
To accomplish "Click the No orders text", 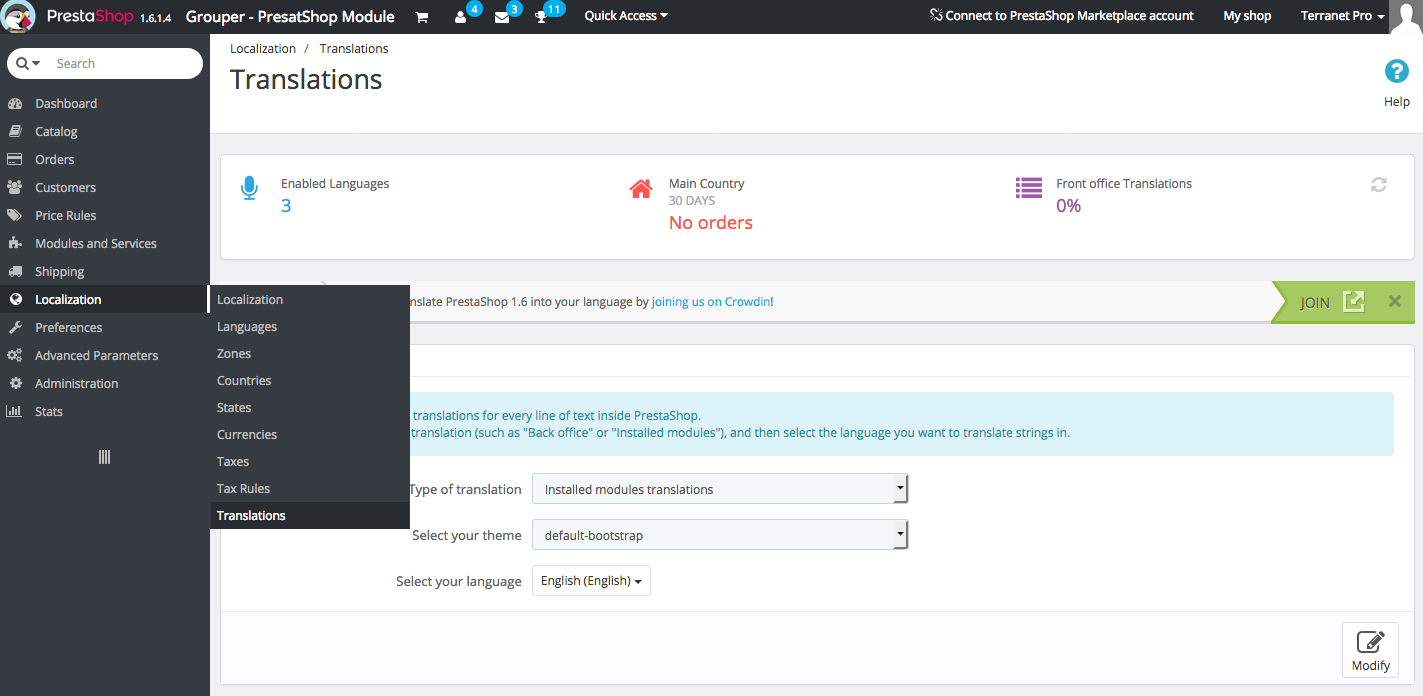I will pos(711,223).
